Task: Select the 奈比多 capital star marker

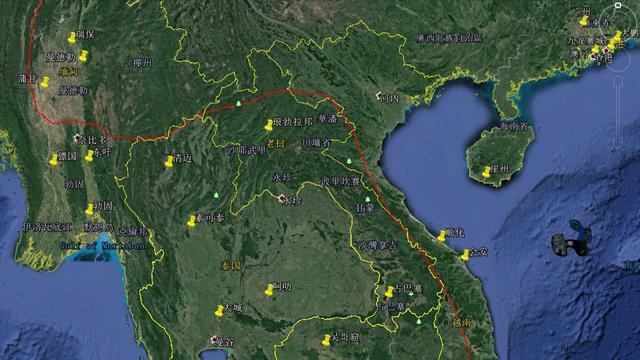Action: pyautogui.click(x=78, y=138)
